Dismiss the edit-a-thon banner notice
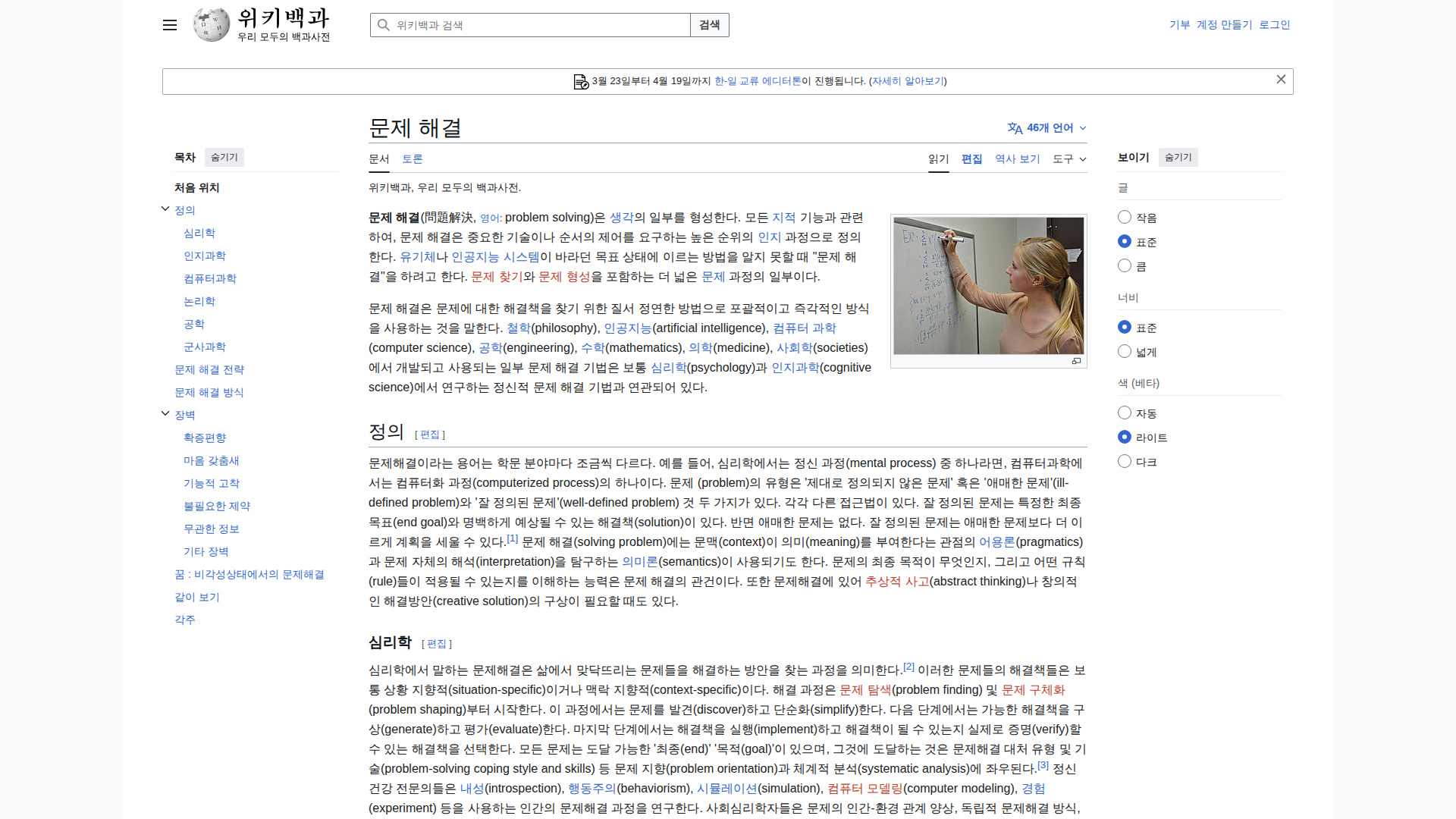 [x=1281, y=80]
